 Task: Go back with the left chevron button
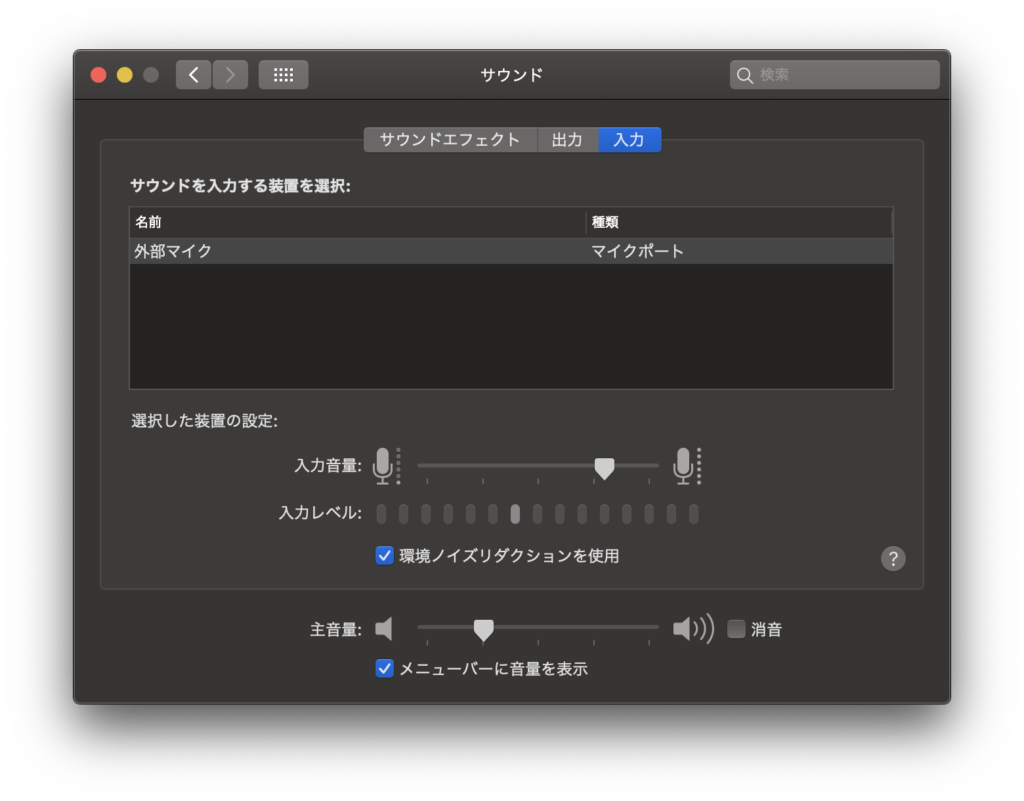193,75
